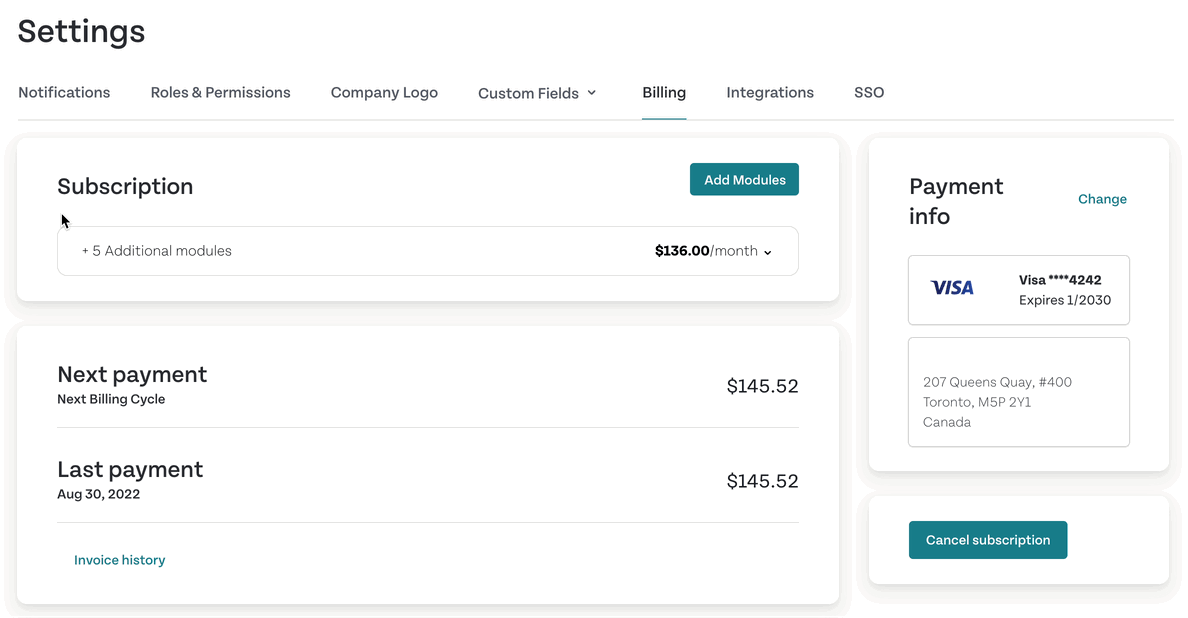Click the Cancel subscription button
The image size is (1188, 618).
pos(988,540)
